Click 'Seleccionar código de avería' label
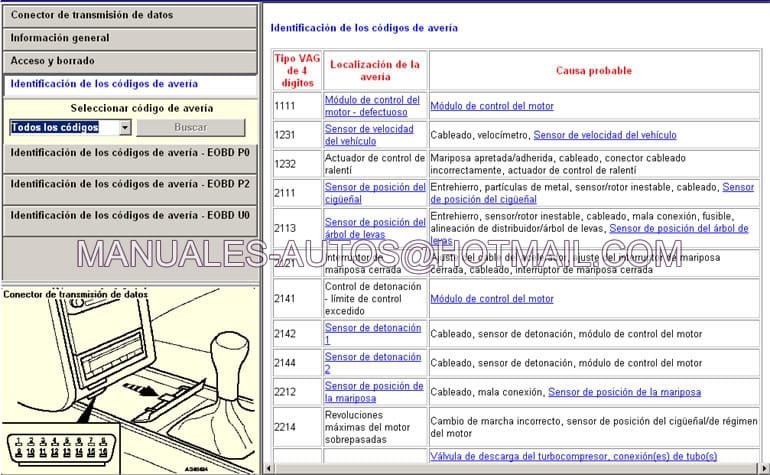 tap(142, 108)
